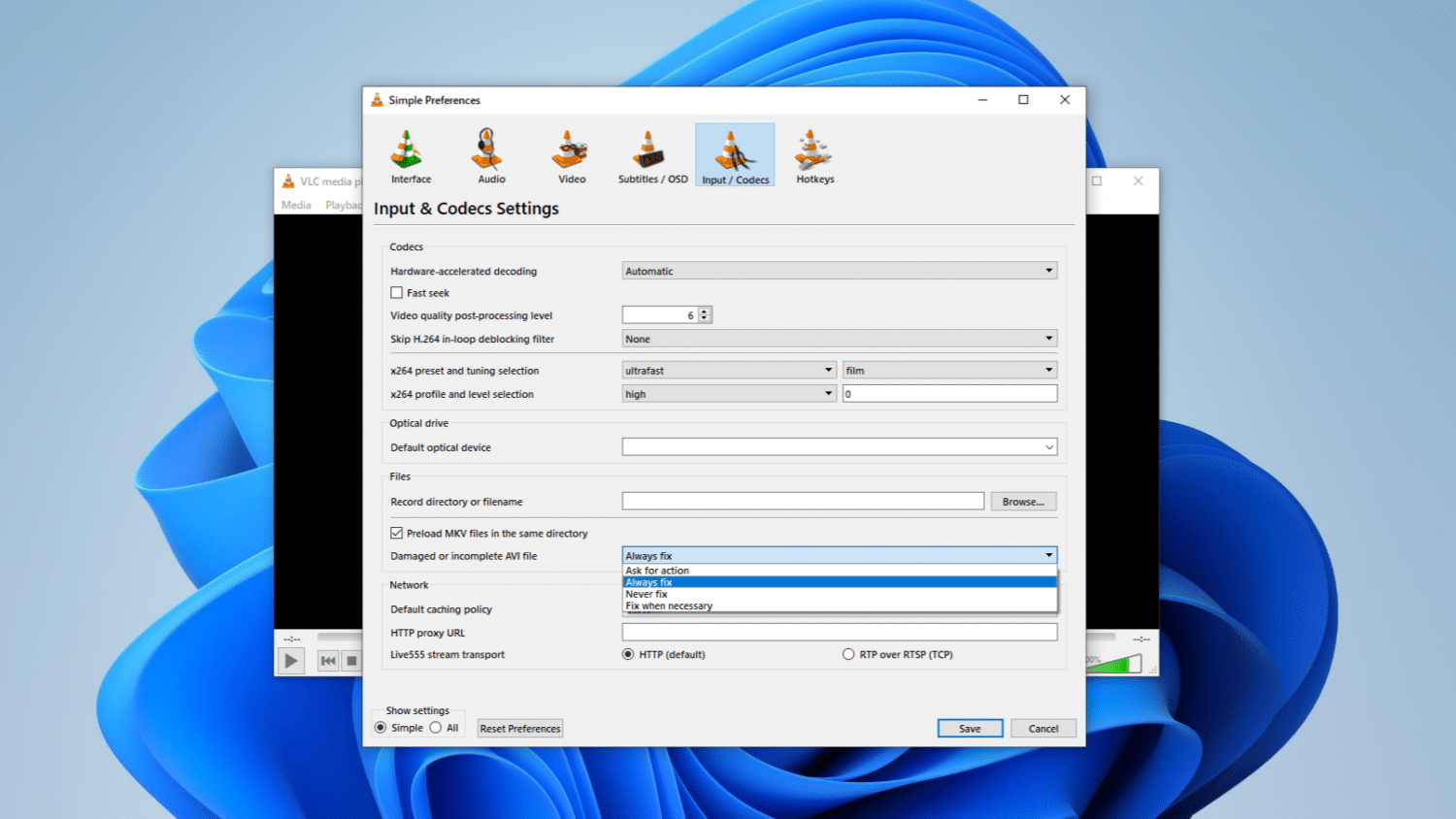Select RTP over RTSP (TCP) transport
The height and width of the screenshot is (819, 1456).
[x=848, y=655]
